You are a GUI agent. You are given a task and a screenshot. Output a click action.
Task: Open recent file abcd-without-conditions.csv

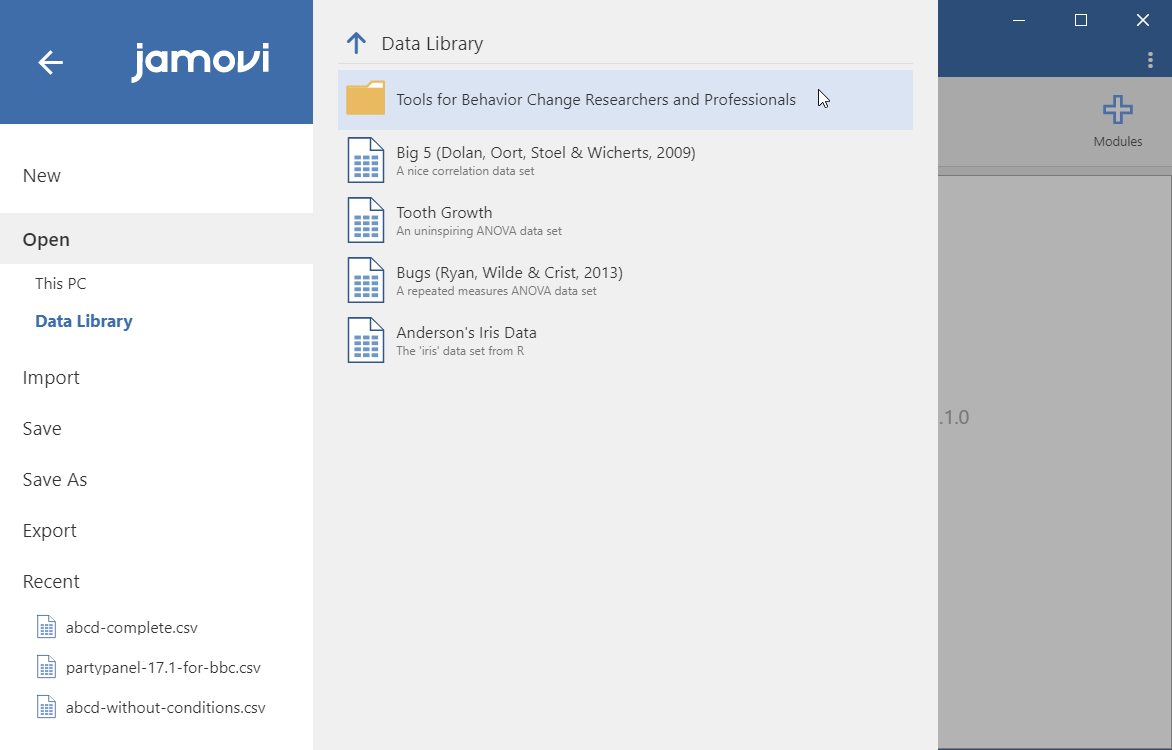(x=165, y=707)
